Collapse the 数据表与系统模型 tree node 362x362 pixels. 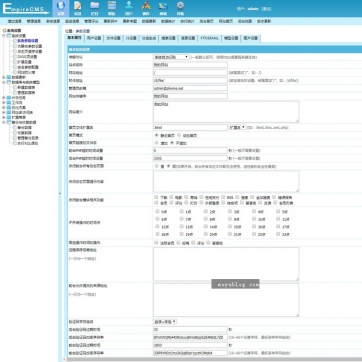[x=4, y=82]
